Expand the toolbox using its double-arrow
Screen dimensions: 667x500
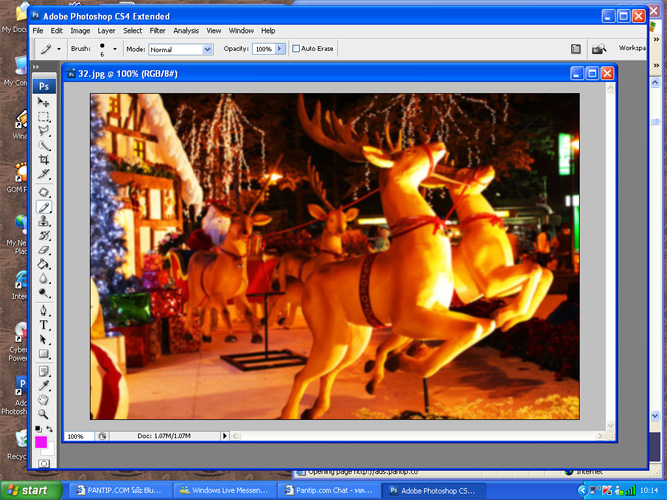point(36,67)
